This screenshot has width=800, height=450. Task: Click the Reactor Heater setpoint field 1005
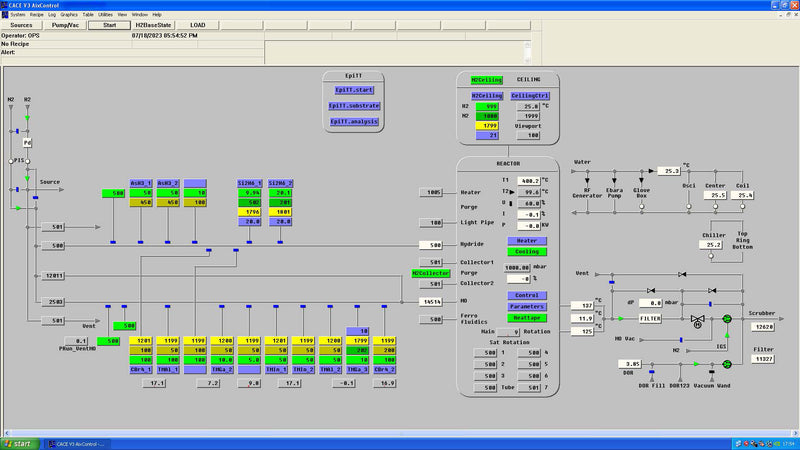click(431, 192)
